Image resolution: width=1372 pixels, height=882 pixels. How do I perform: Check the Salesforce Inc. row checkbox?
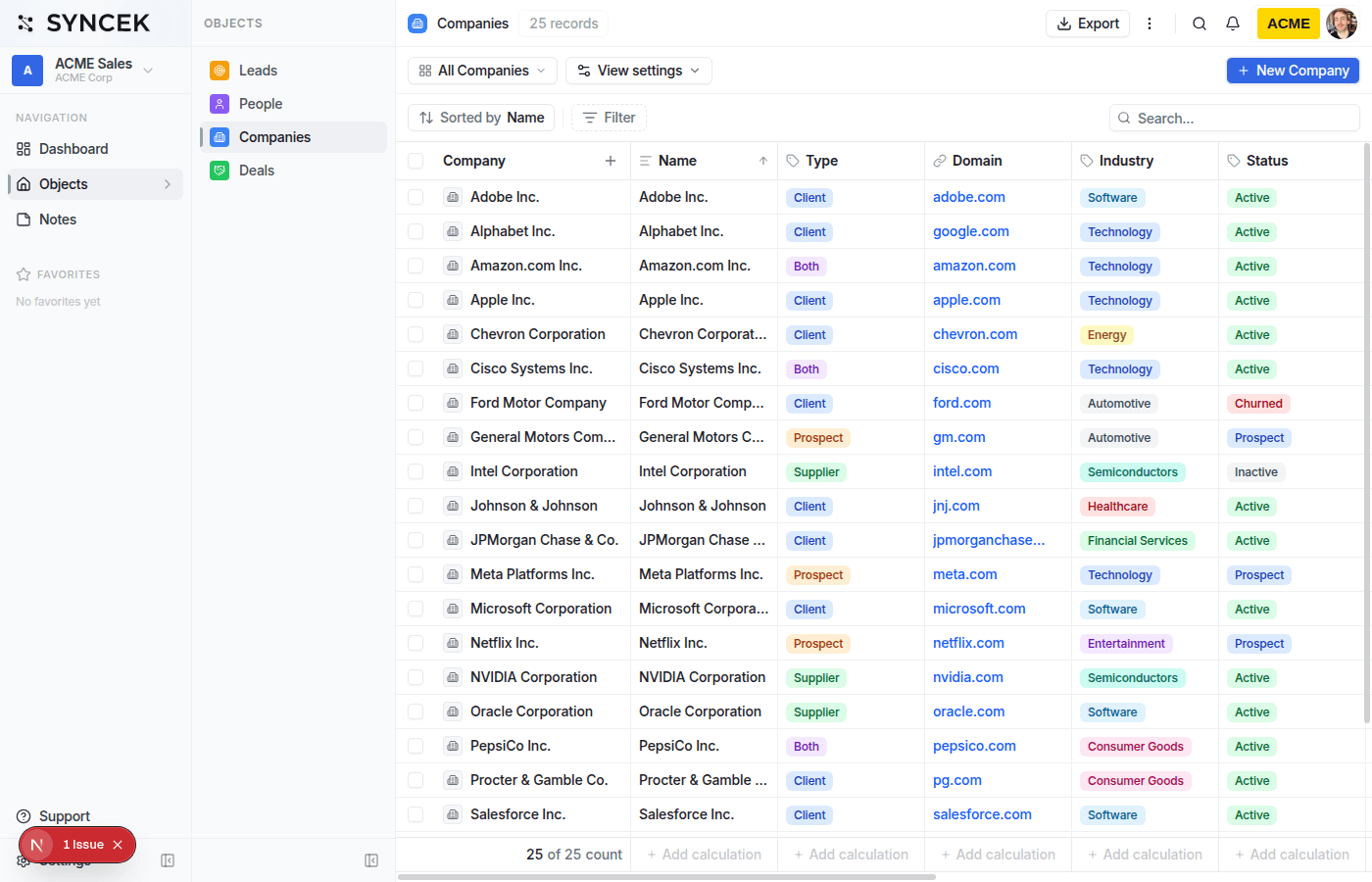click(416, 814)
